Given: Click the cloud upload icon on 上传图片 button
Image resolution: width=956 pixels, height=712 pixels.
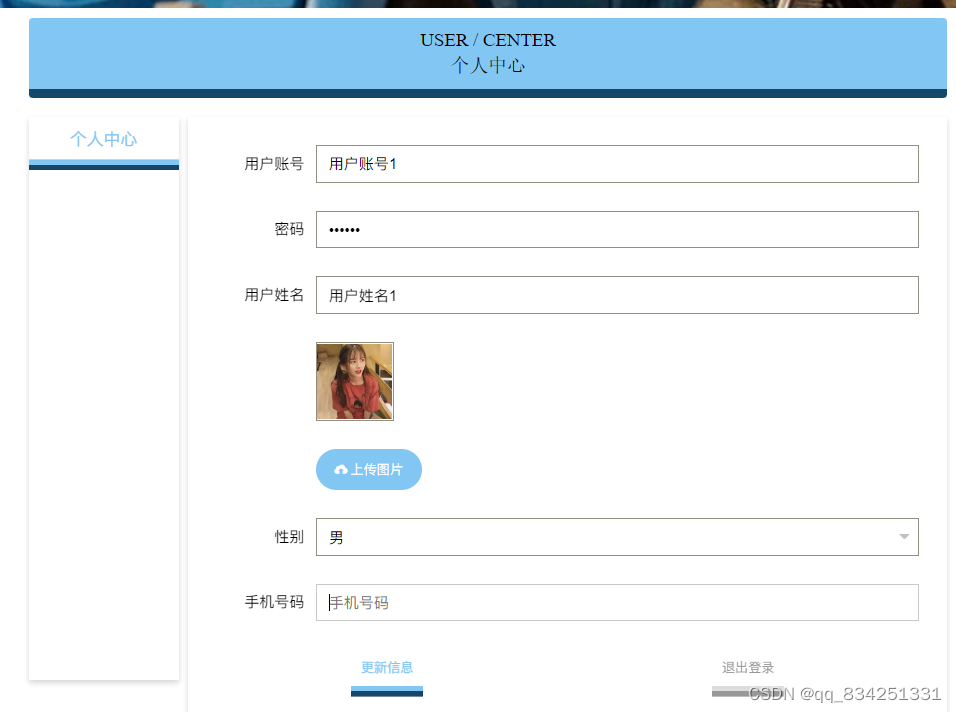Looking at the screenshot, I should click(x=341, y=469).
